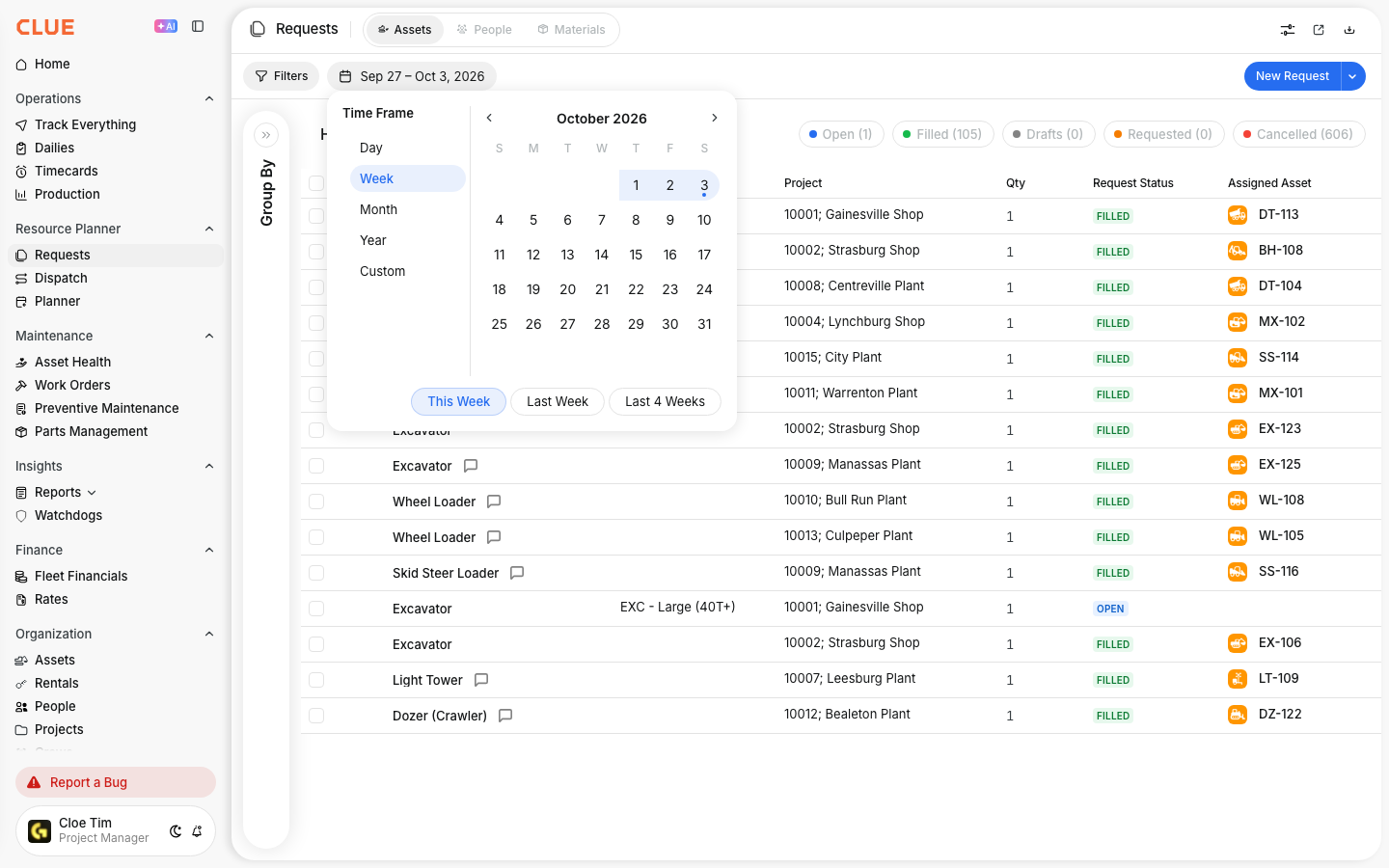Check the Dozer (Crawler) row checkbox
Image resolution: width=1389 pixels, height=868 pixels.
(316, 716)
